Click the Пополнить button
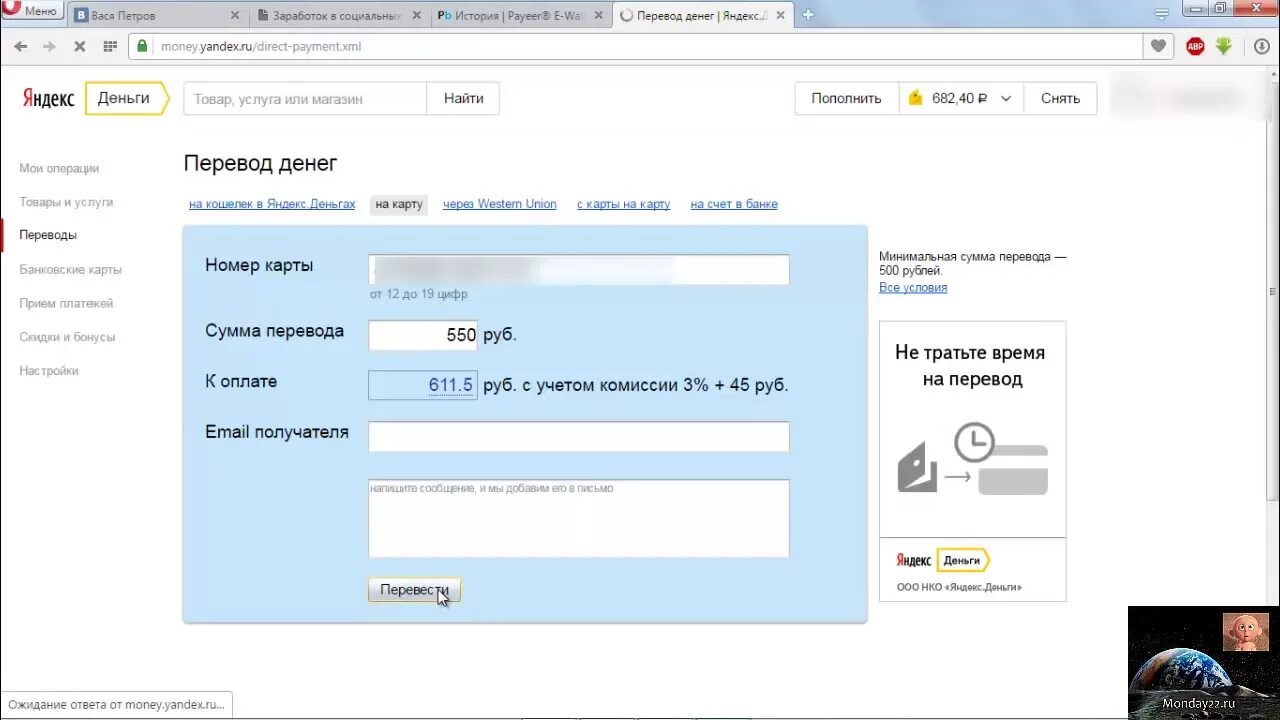 846,98
